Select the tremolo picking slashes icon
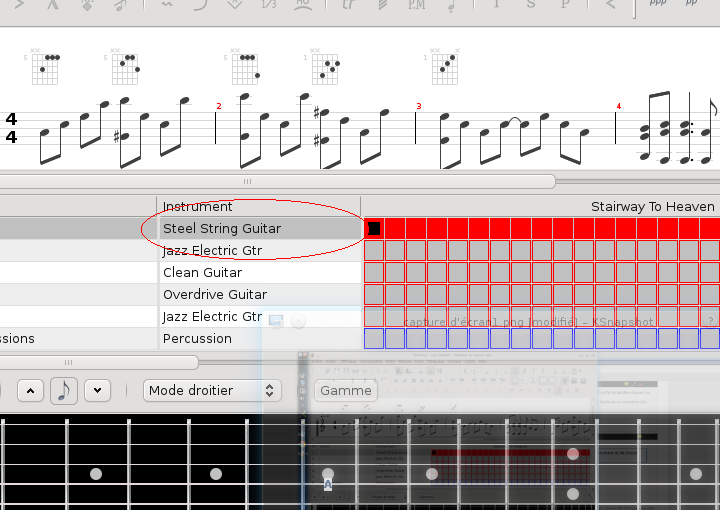This screenshot has height=510, width=720. [x=383, y=5]
